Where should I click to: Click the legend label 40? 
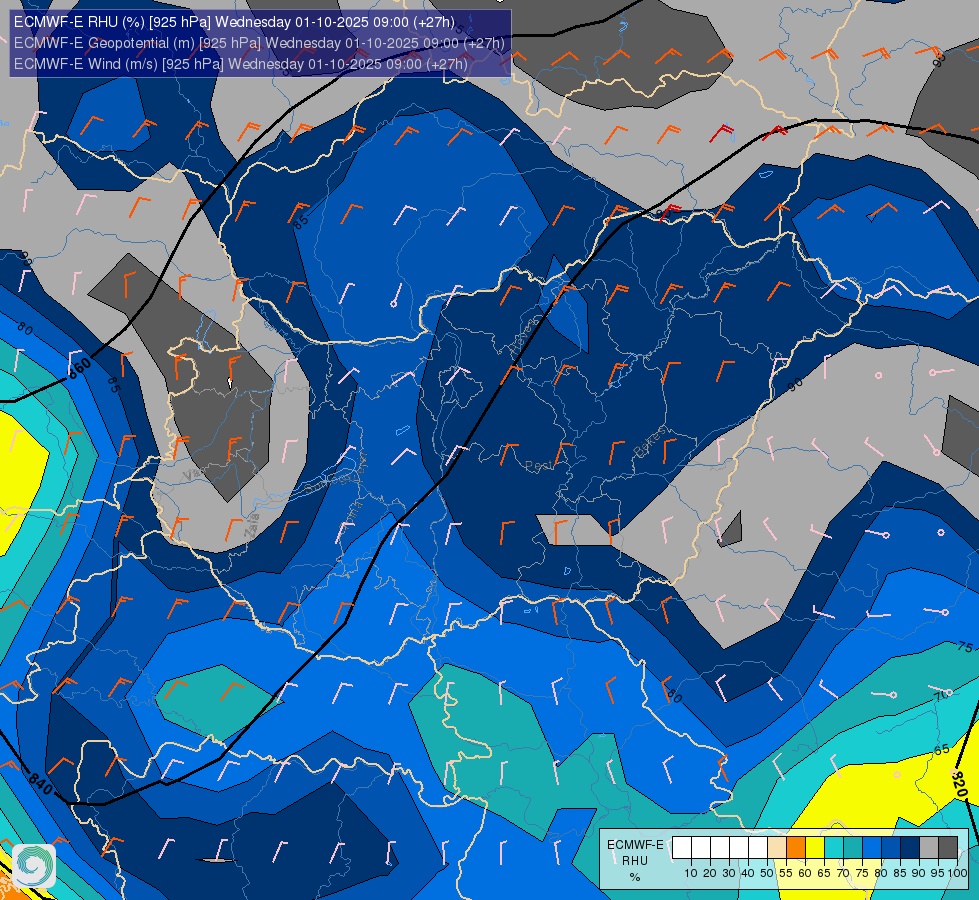[x=747, y=873]
